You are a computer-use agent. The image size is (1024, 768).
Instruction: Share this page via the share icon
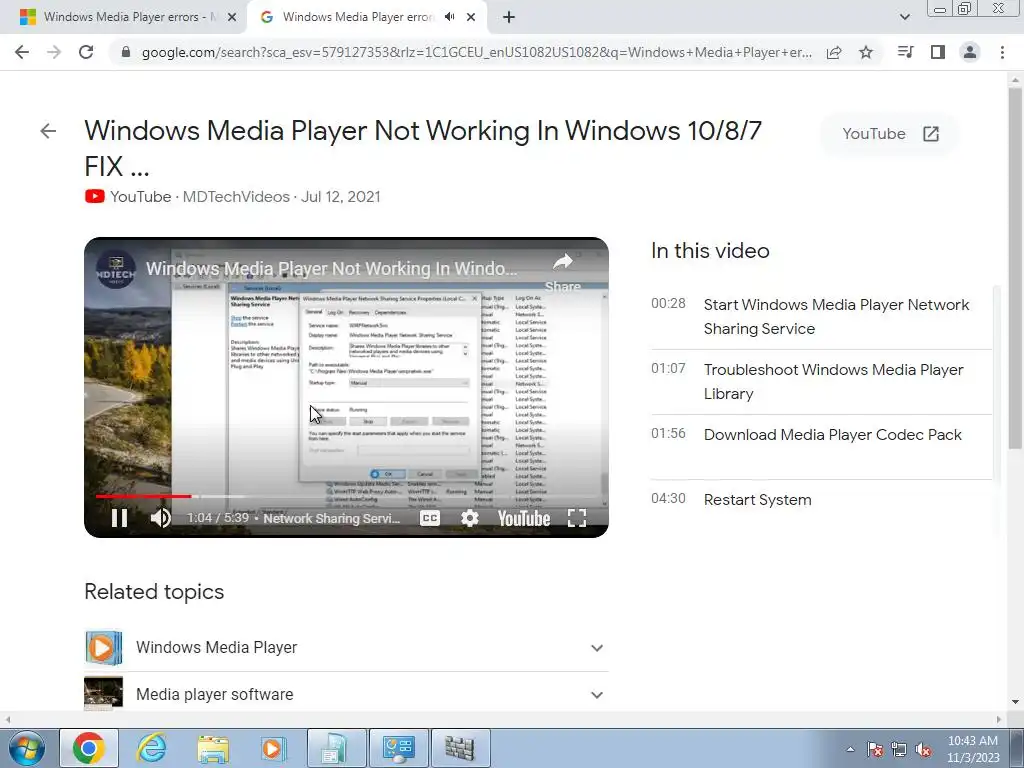834,52
